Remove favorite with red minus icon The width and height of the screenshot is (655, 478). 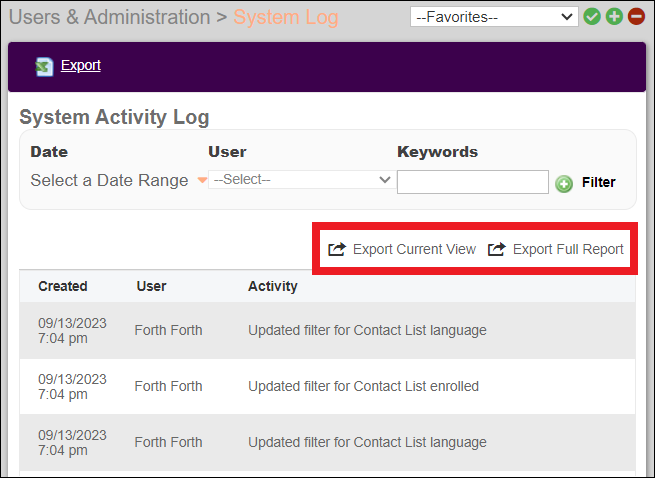tap(636, 17)
